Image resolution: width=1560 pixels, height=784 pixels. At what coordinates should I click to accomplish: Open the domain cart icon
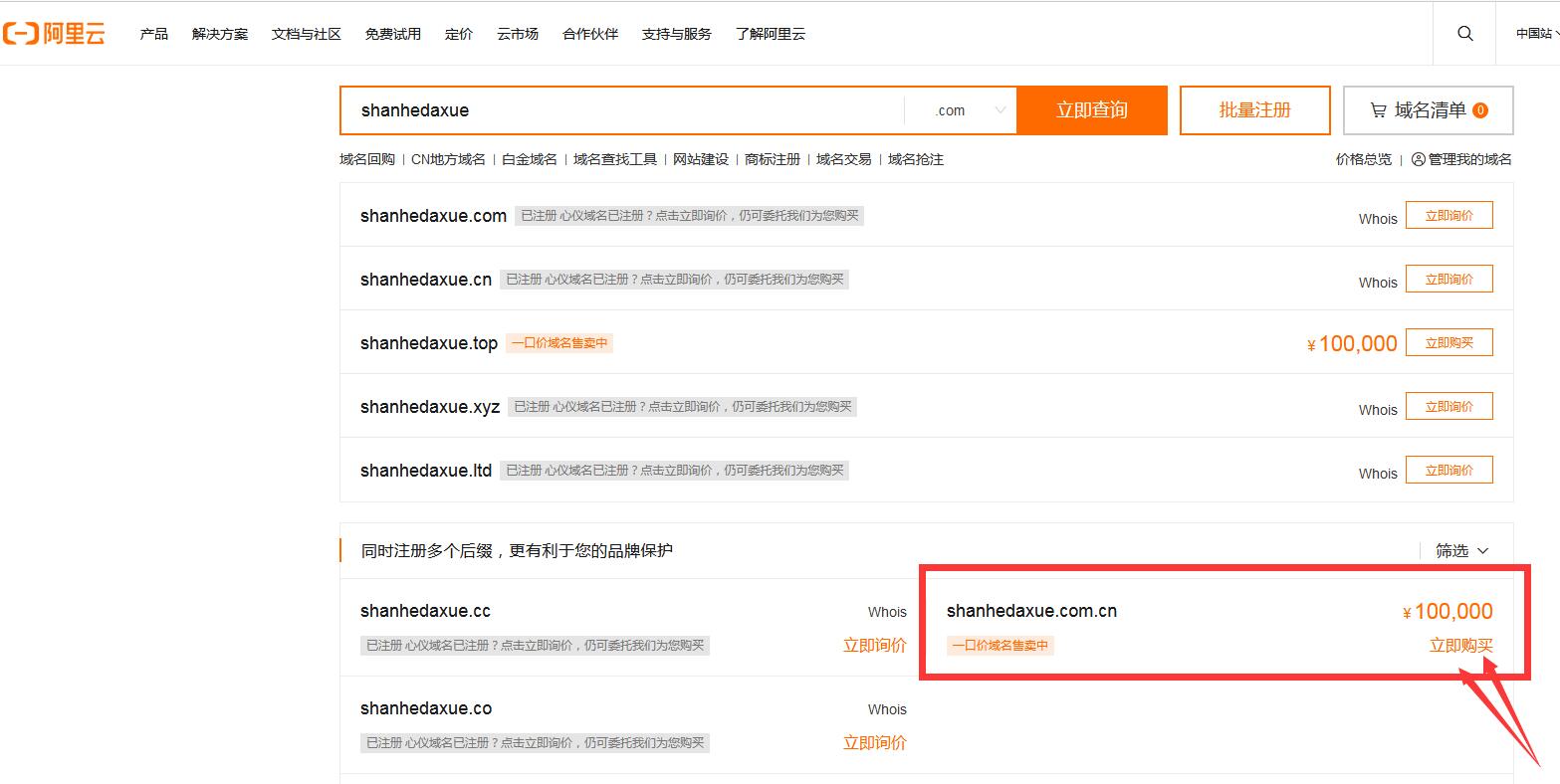[x=1378, y=110]
